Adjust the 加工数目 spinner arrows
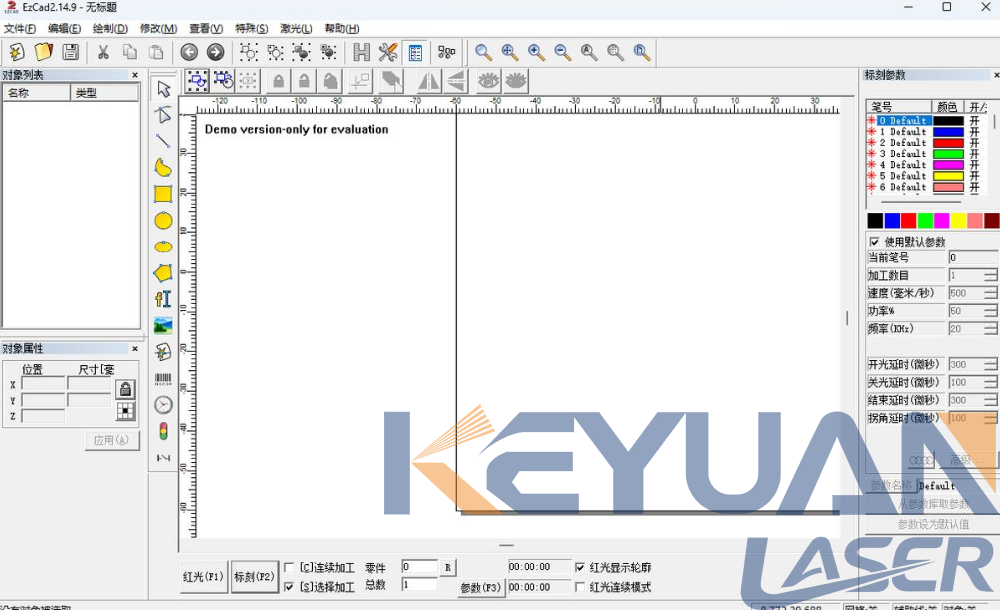This screenshot has height=610, width=1000. [x=990, y=276]
